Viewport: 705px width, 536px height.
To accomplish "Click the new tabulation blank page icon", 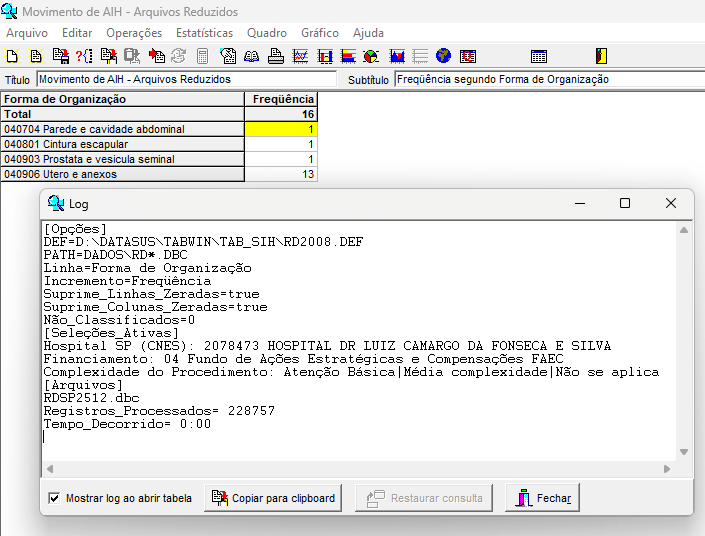I will coord(12,56).
